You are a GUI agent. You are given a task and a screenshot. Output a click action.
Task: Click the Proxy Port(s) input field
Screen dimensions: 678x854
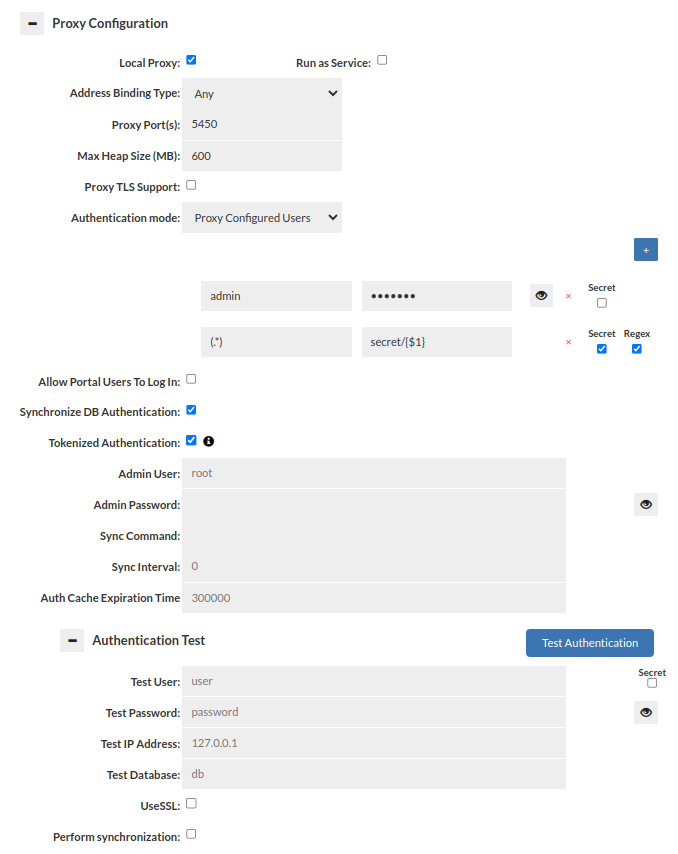click(x=262, y=125)
